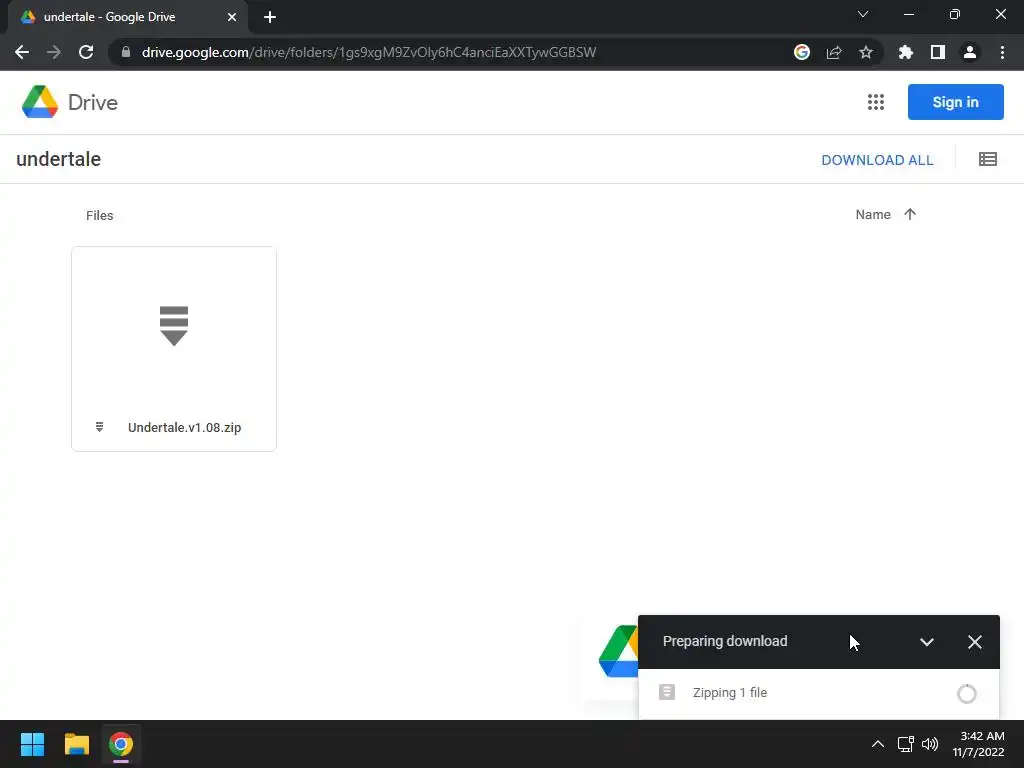Click the Chrome taskbar icon
This screenshot has width=1024, height=768.
coord(121,744)
